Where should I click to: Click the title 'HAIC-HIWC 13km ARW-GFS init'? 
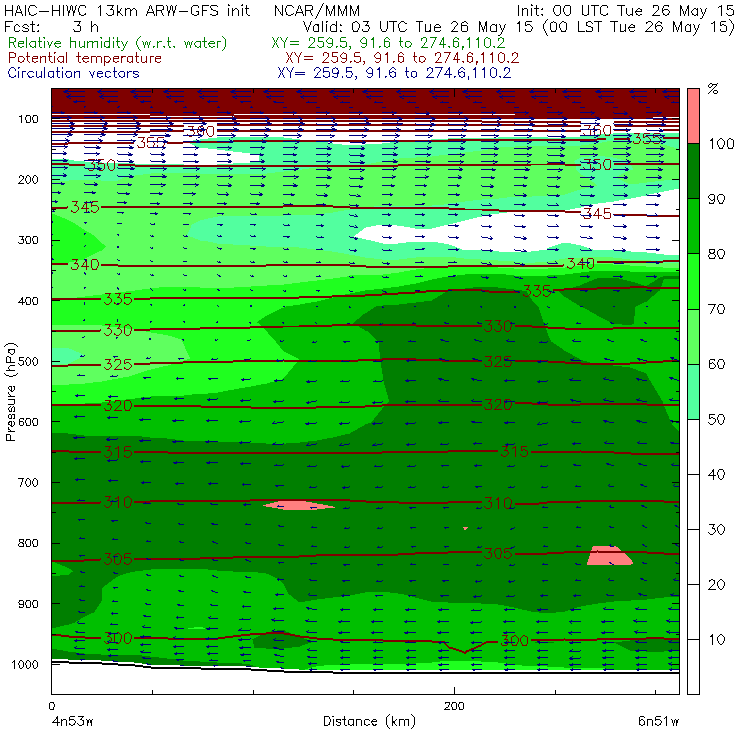126,10
